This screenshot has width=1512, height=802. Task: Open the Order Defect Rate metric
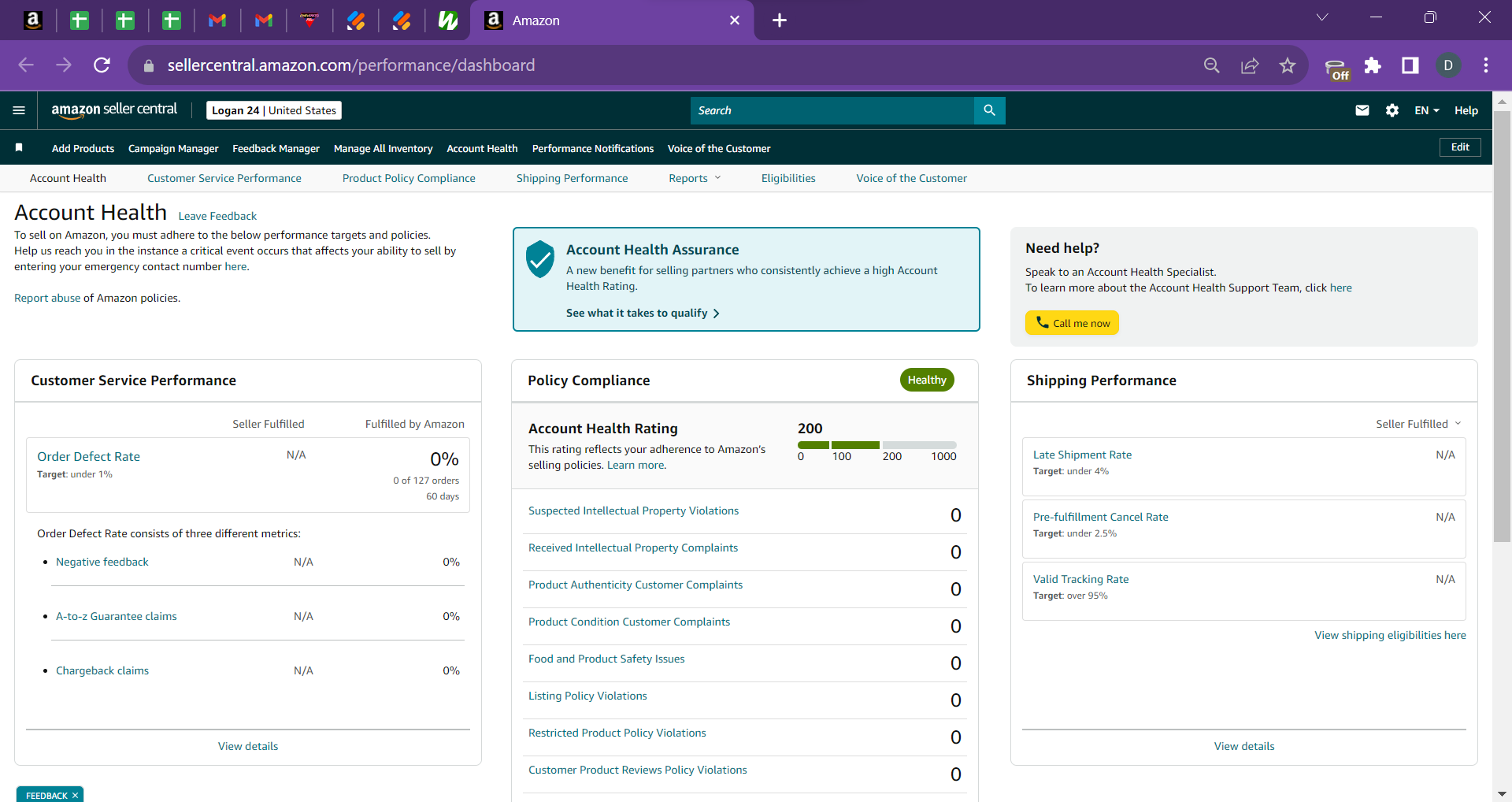click(x=88, y=457)
